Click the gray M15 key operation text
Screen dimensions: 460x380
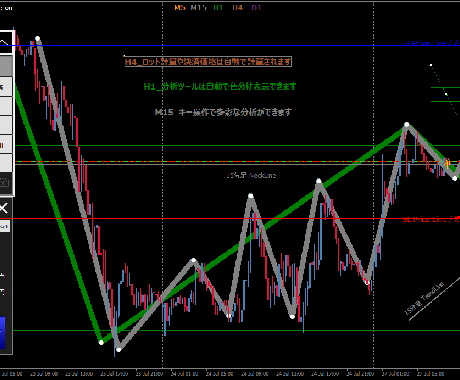[223, 112]
